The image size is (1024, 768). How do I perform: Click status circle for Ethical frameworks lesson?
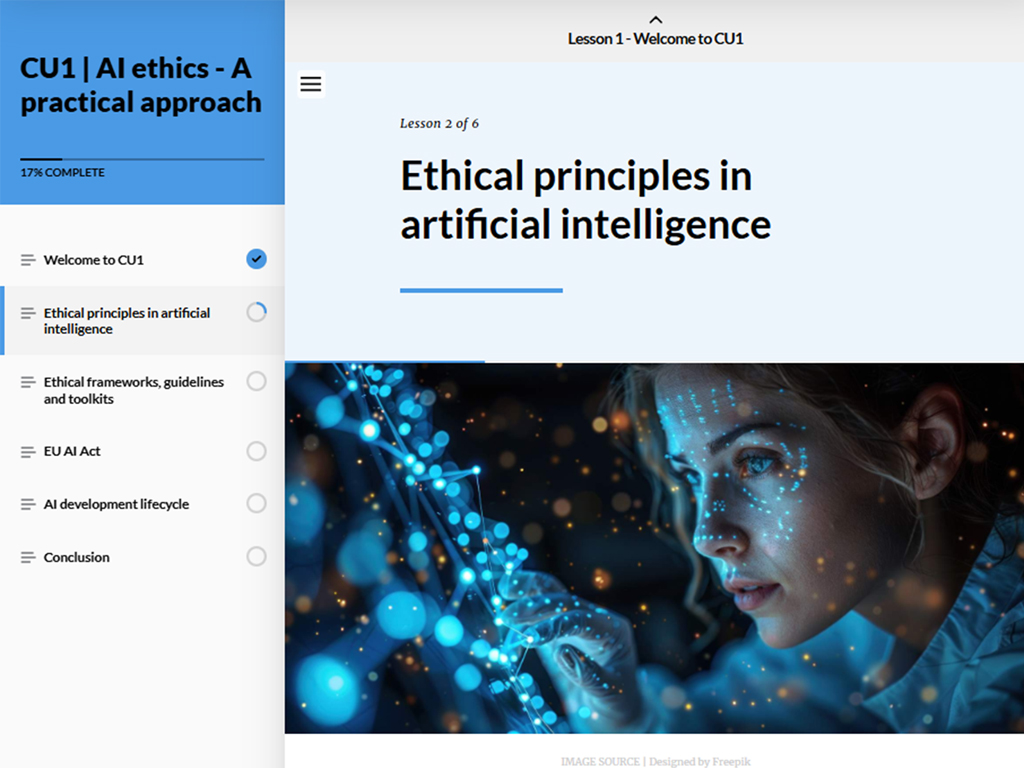click(x=256, y=381)
